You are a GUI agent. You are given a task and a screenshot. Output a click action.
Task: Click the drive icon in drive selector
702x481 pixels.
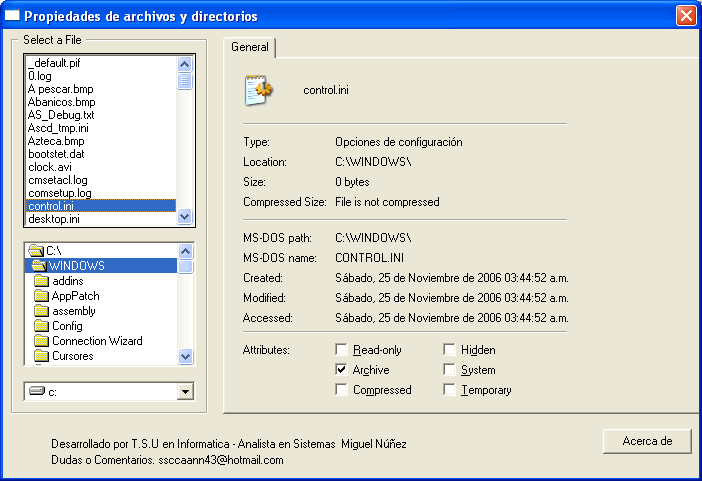pyautogui.click(x=37, y=391)
